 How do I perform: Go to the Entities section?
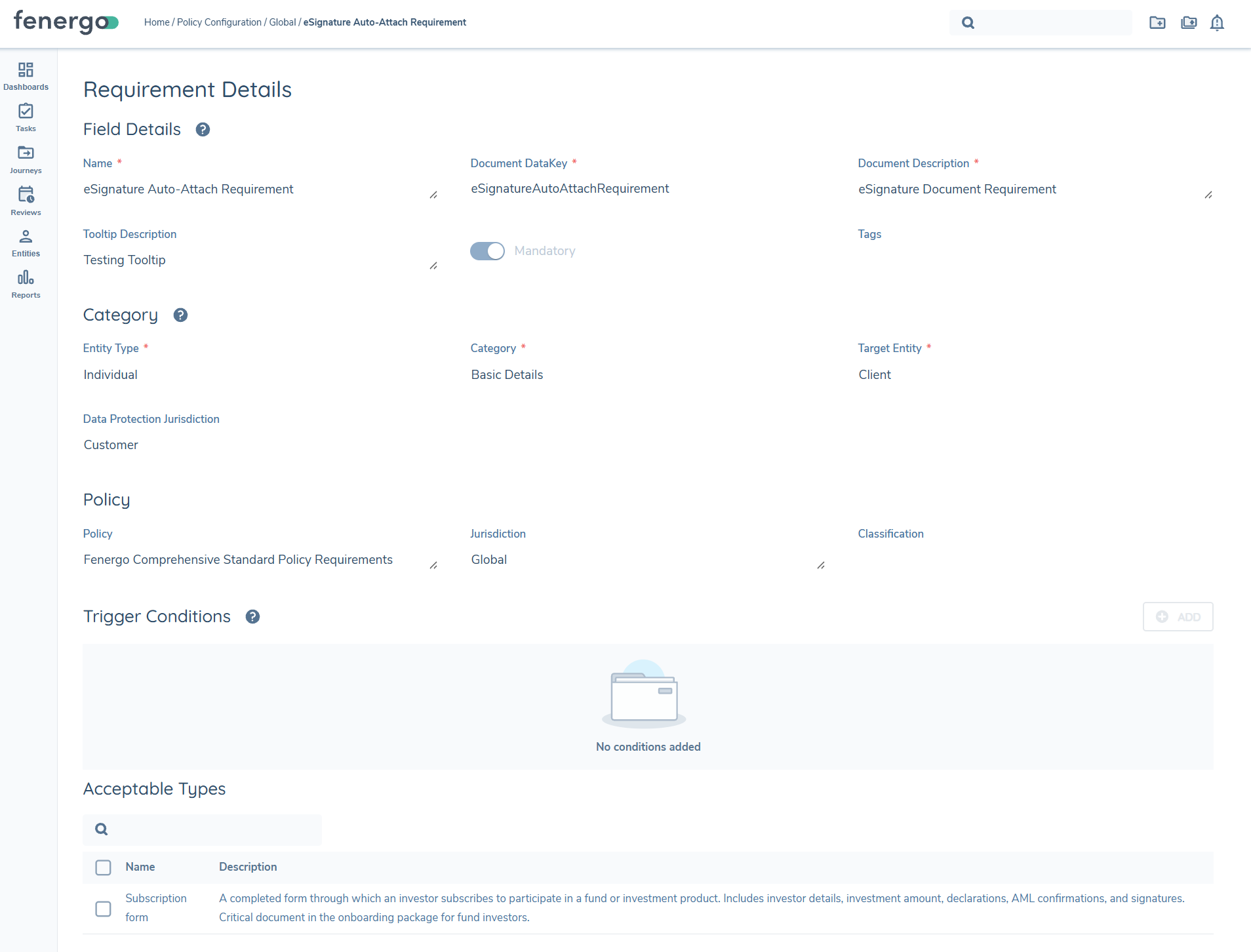(26, 242)
